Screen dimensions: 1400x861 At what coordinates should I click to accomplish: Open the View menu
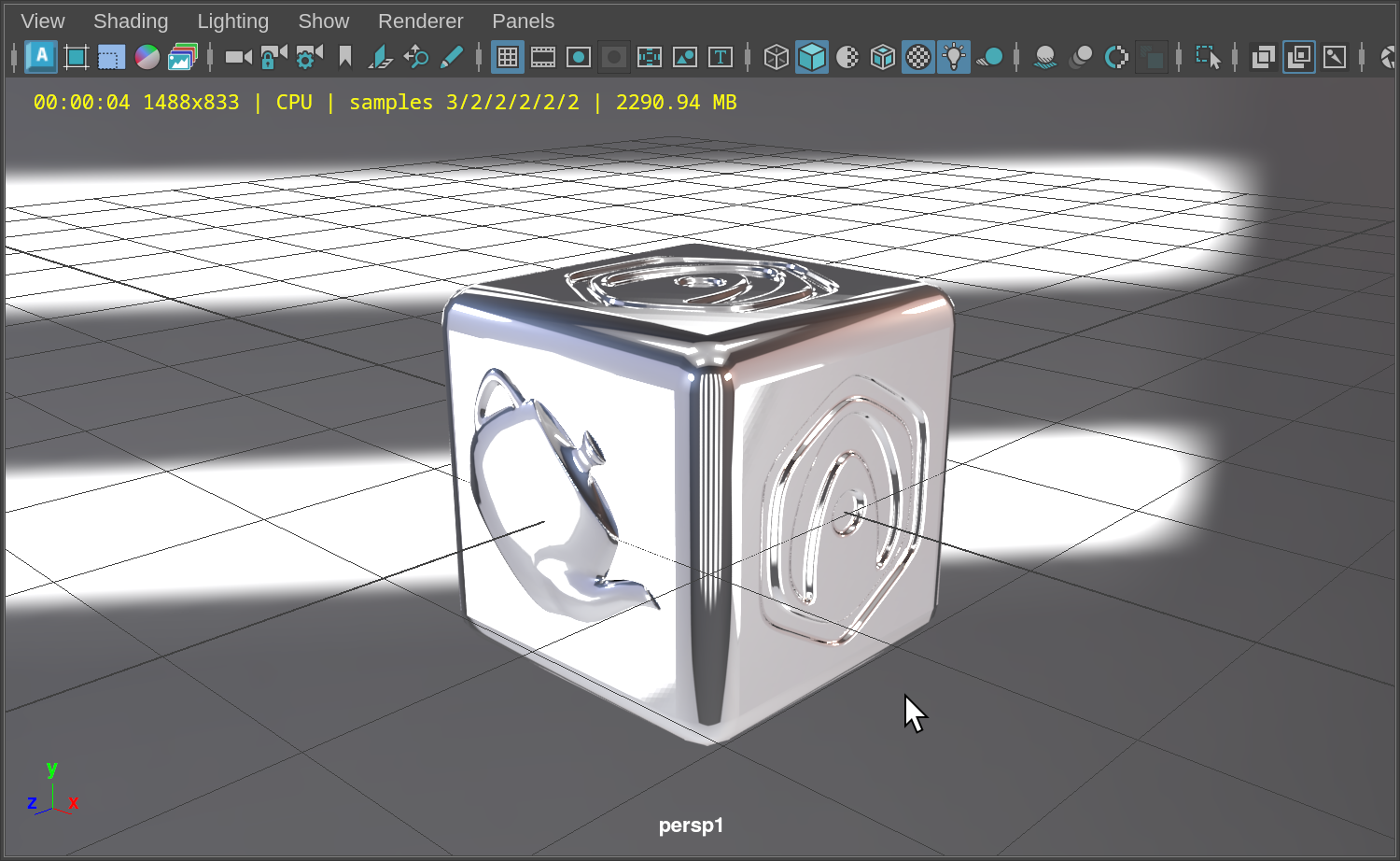43,21
